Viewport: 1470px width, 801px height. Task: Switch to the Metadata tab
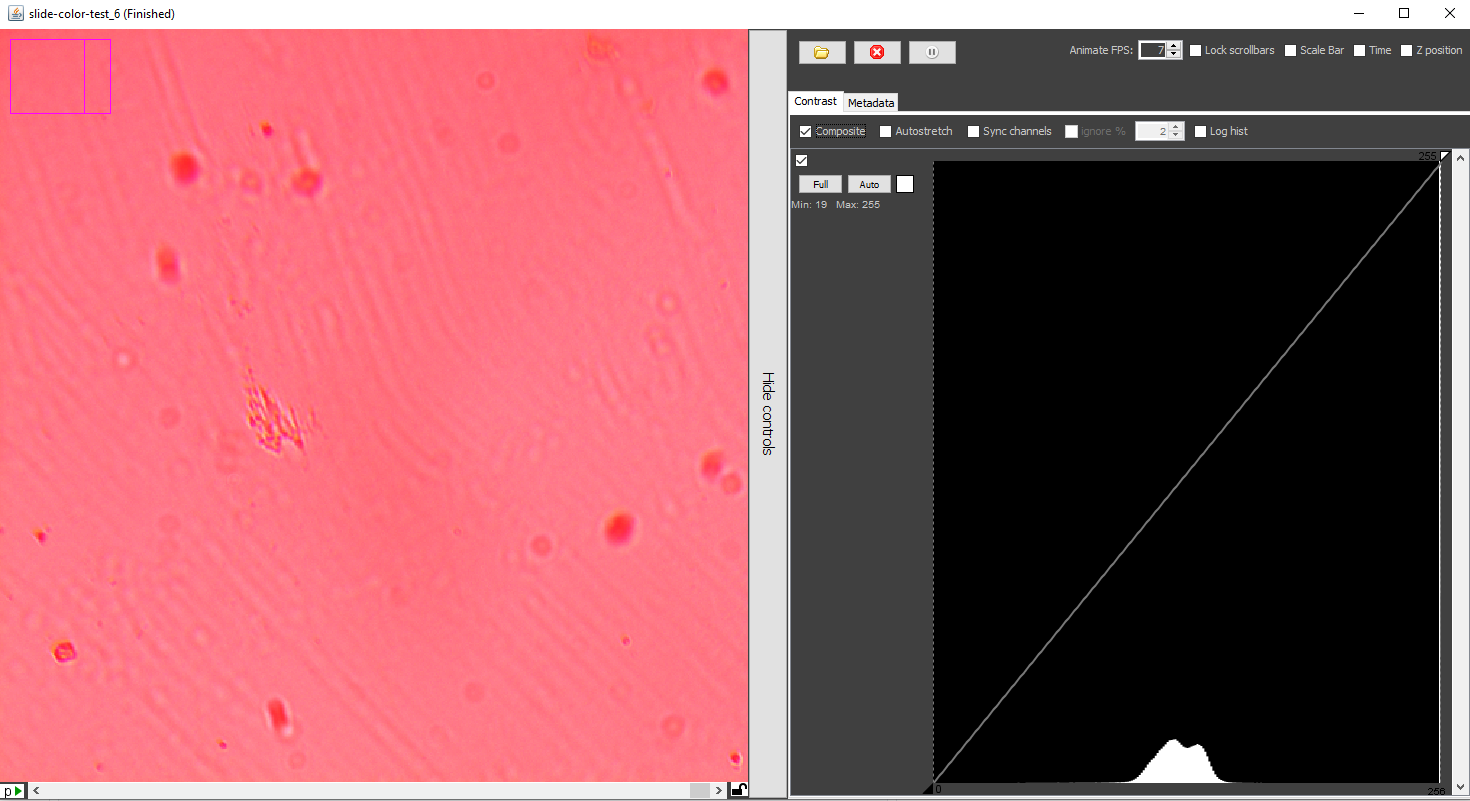point(869,102)
